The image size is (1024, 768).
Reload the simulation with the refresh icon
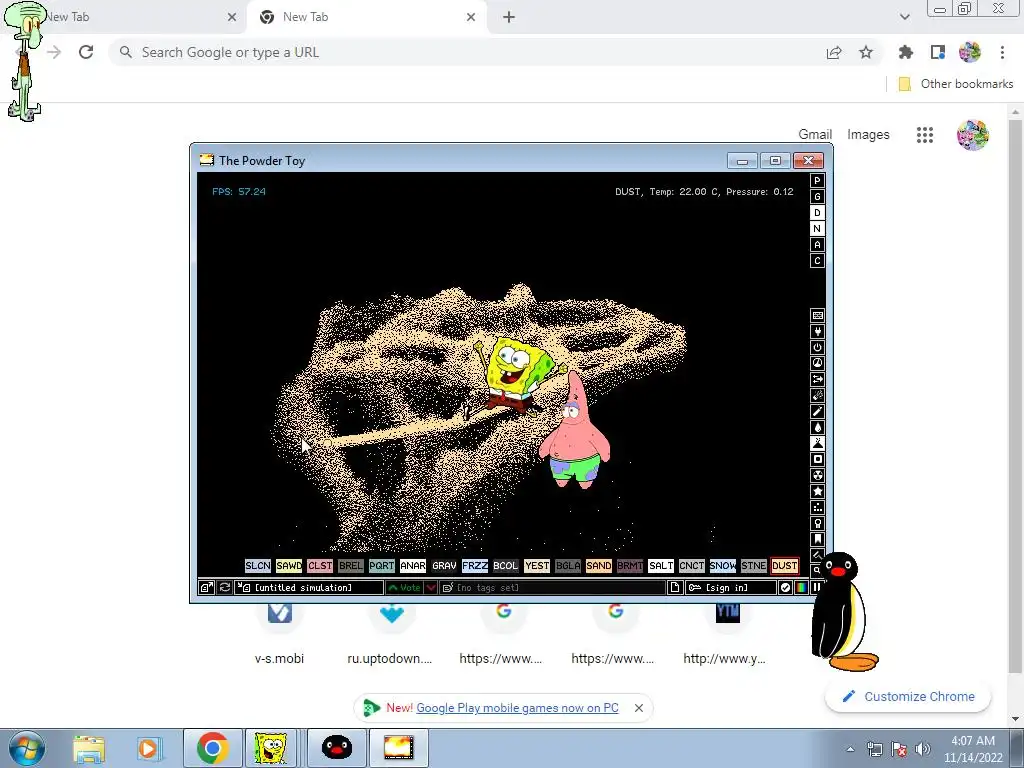coord(224,588)
